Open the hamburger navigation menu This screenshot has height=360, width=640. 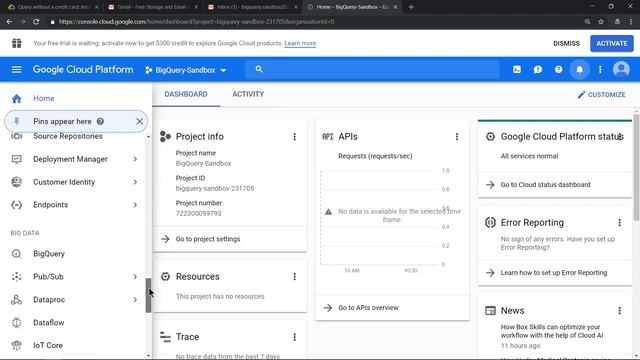(16, 69)
